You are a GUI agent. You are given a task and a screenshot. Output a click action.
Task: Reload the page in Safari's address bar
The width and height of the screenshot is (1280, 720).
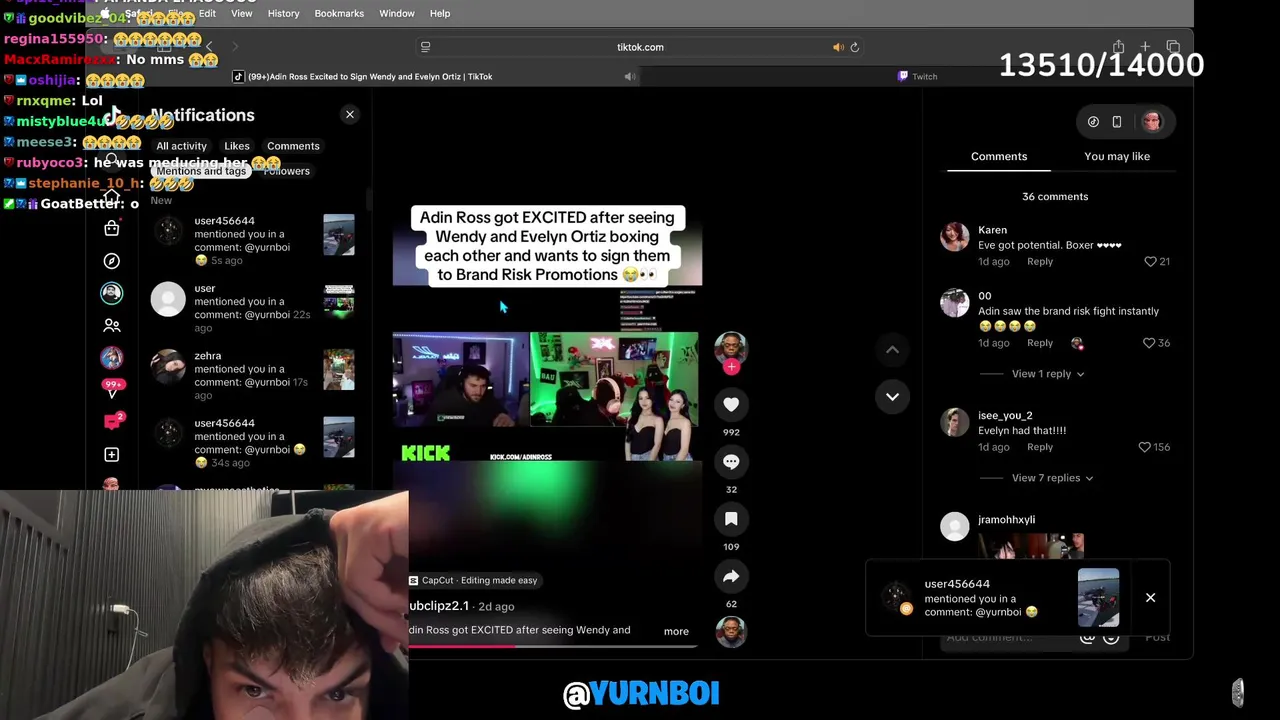pos(854,47)
